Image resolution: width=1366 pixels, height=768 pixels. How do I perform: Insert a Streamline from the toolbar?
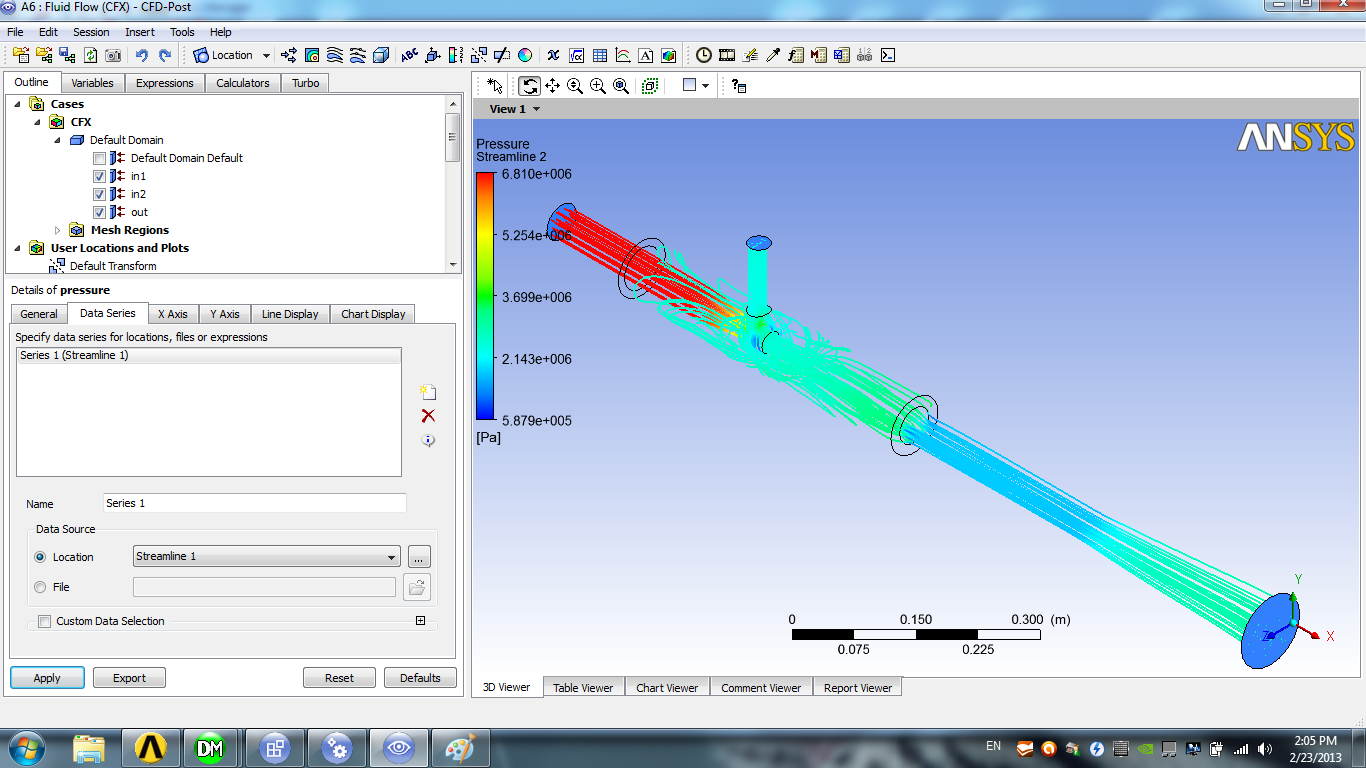coord(335,55)
